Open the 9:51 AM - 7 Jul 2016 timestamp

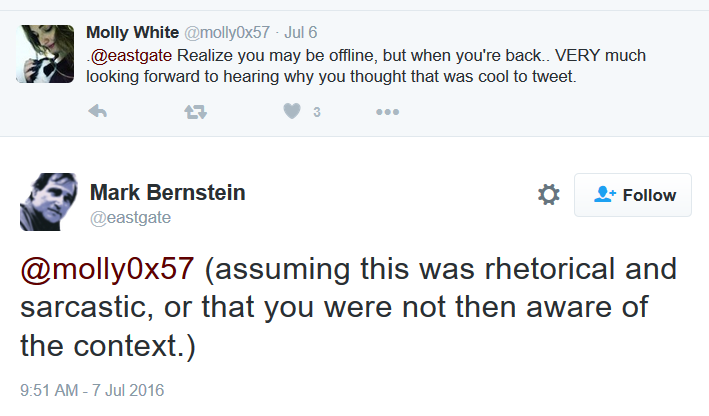[92, 390]
